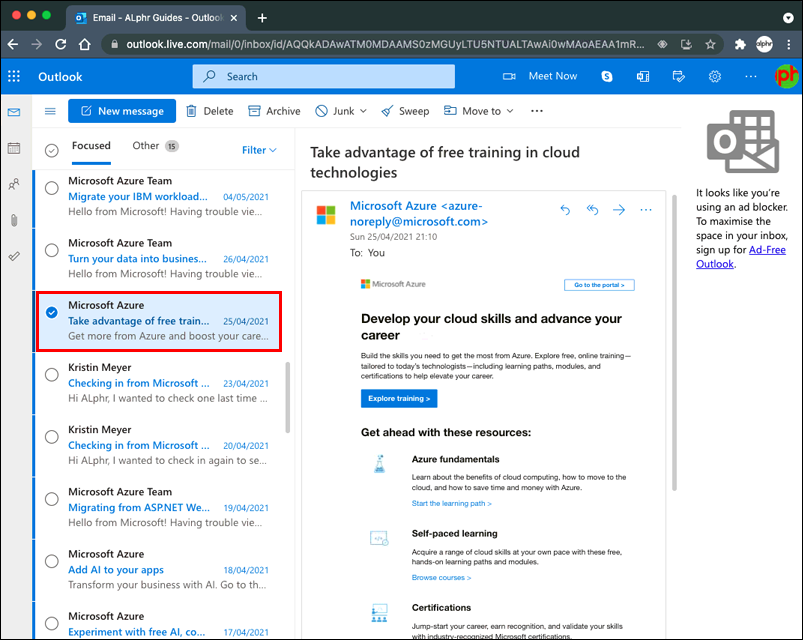Expand the Filter dropdown

259,150
